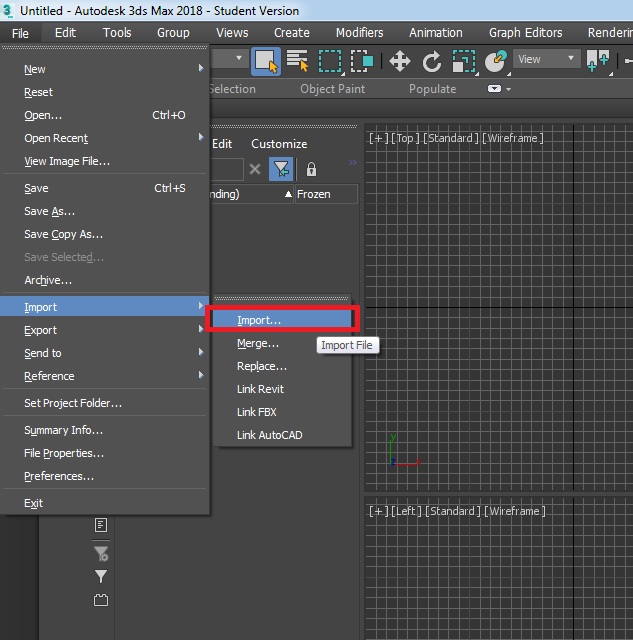633x640 pixels.
Task: Open the Object Paint ribbon tab
Action: 333,89
